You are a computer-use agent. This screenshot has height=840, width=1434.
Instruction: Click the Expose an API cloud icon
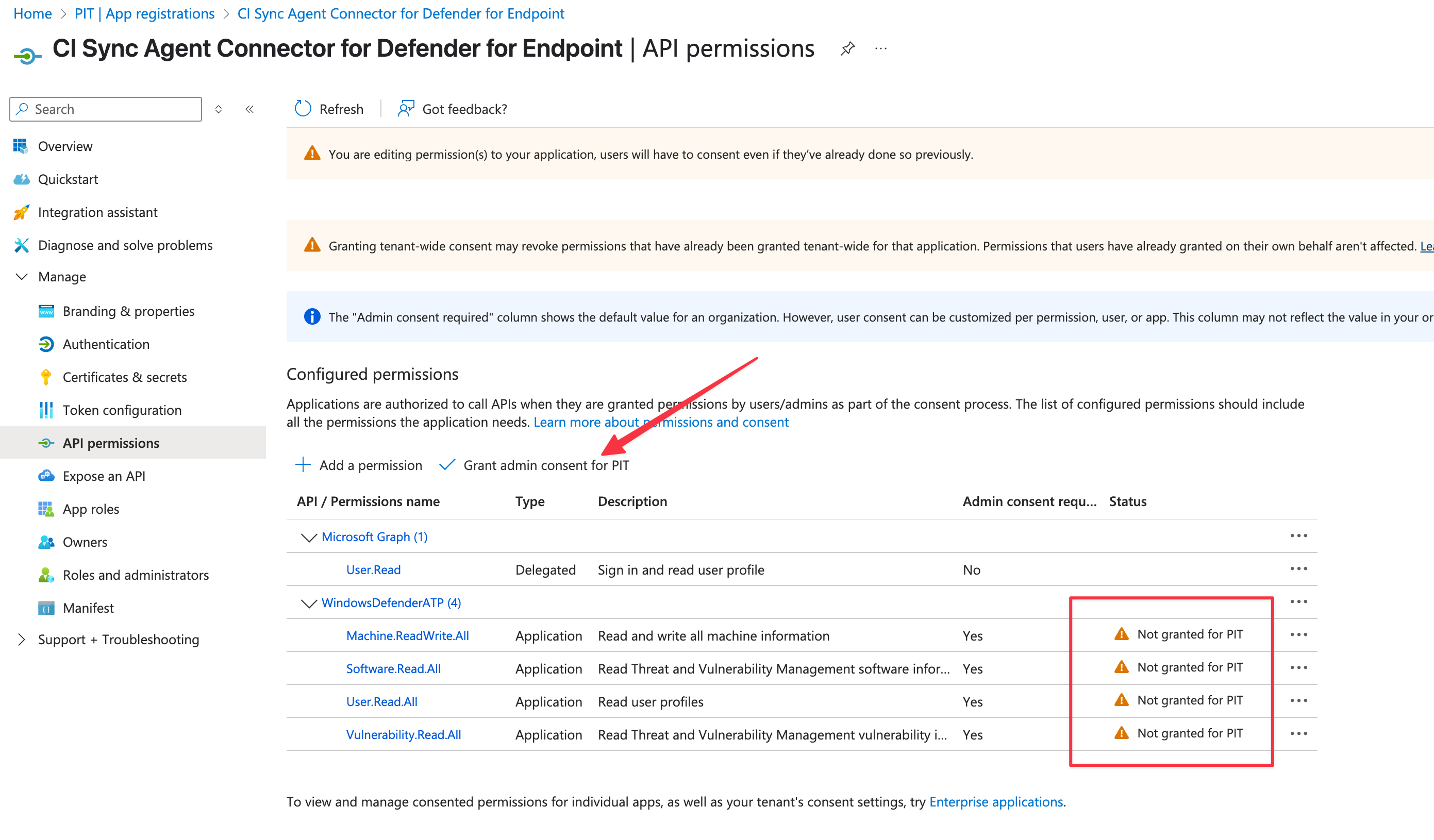tap(46, 476)
